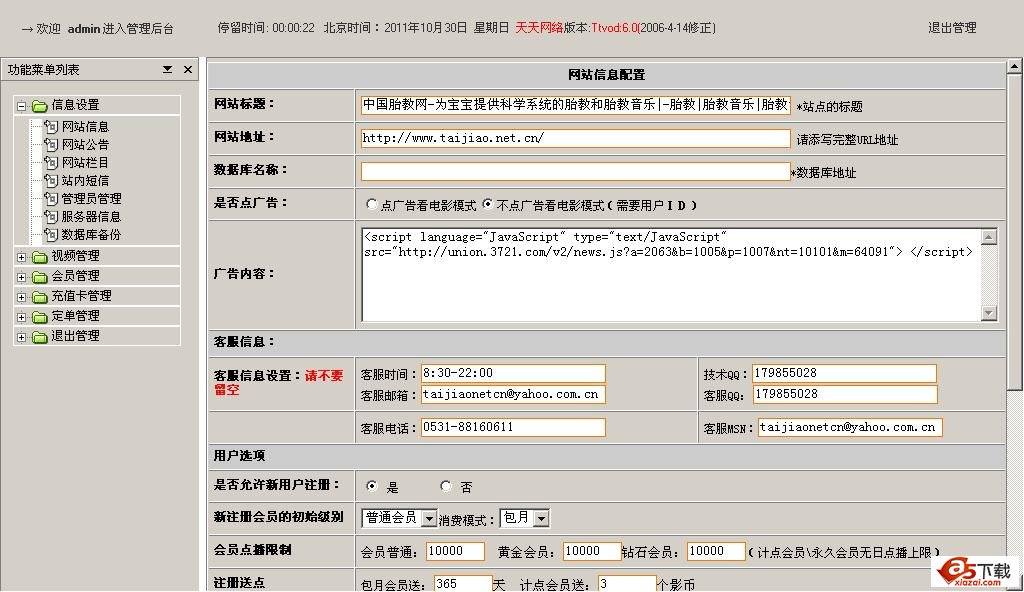Open 数据库备份 in the menu tree

tap(91, 235)
